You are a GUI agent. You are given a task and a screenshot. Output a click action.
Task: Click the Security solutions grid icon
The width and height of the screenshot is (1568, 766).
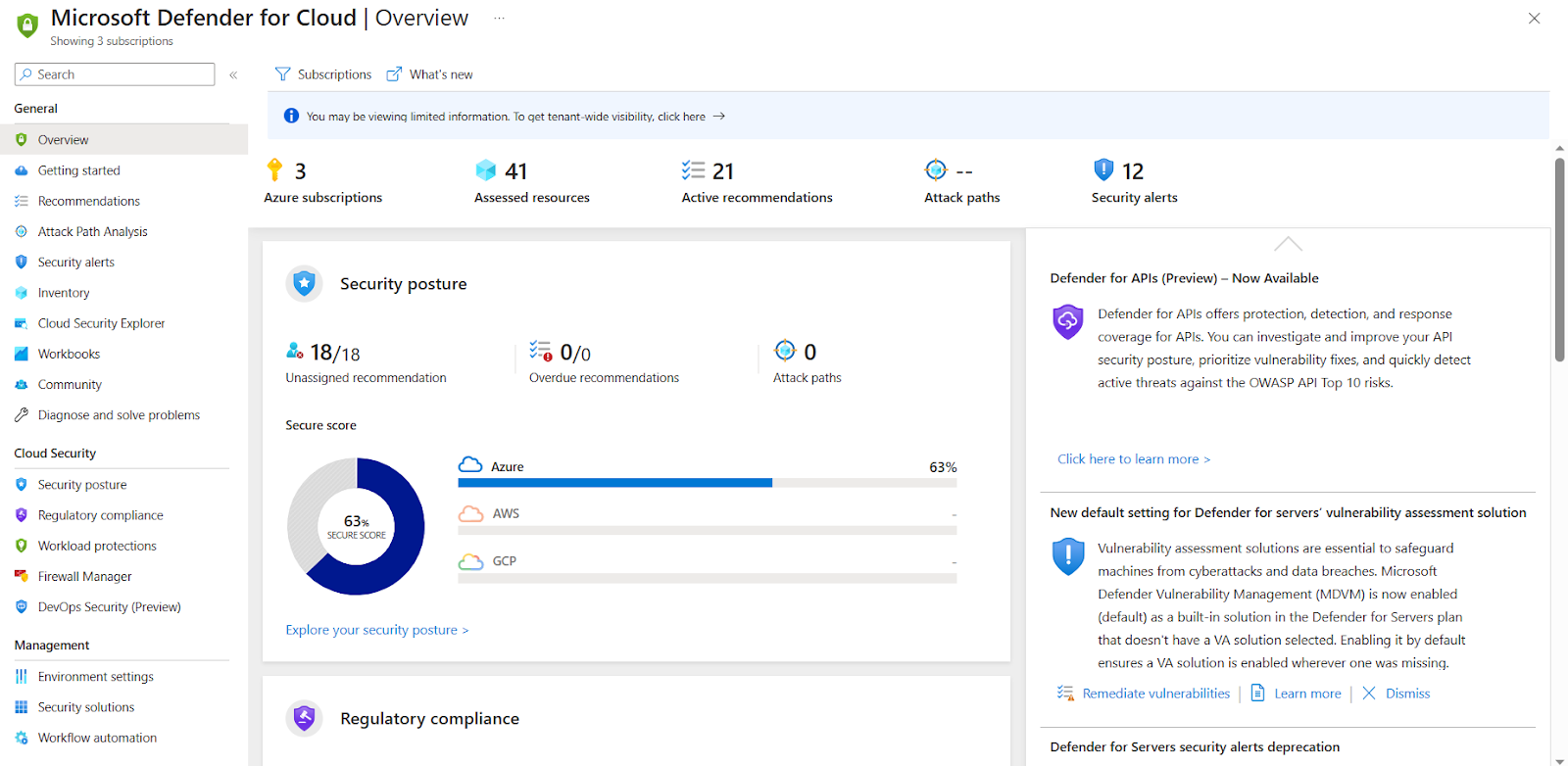pyautogui.click(x=22, y=707)
